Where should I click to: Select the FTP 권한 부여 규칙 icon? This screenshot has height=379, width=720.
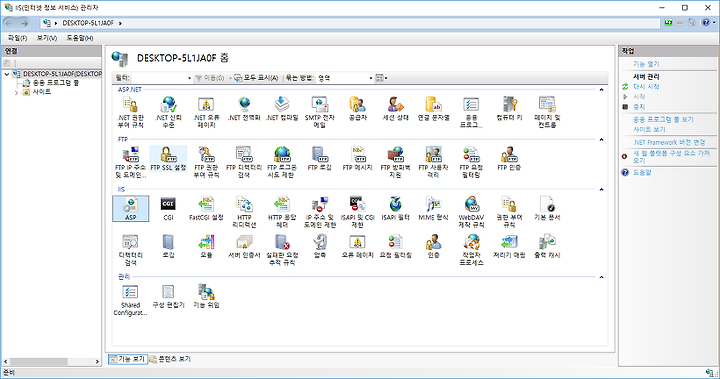(x=206, y=162)
